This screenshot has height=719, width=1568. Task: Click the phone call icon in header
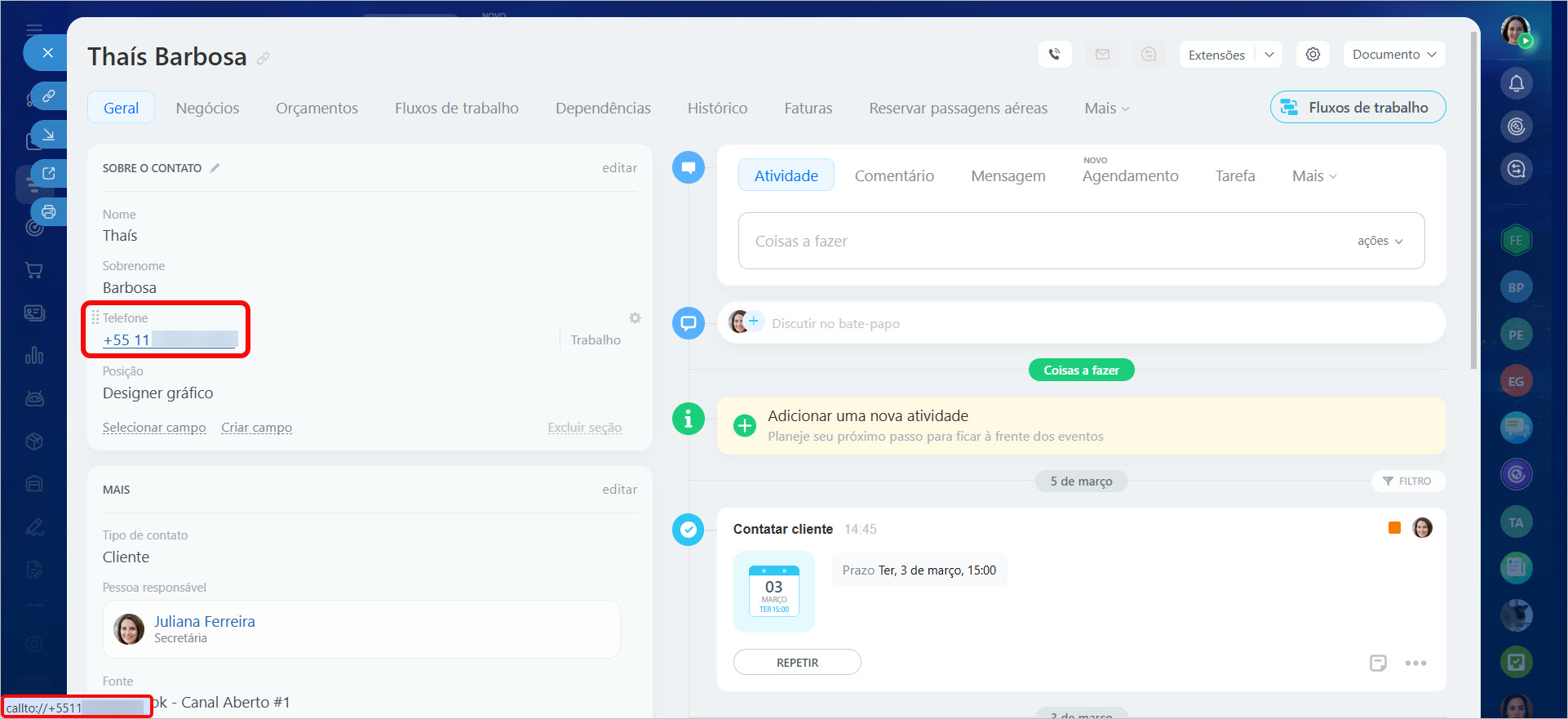click(x=1054, y=55)
